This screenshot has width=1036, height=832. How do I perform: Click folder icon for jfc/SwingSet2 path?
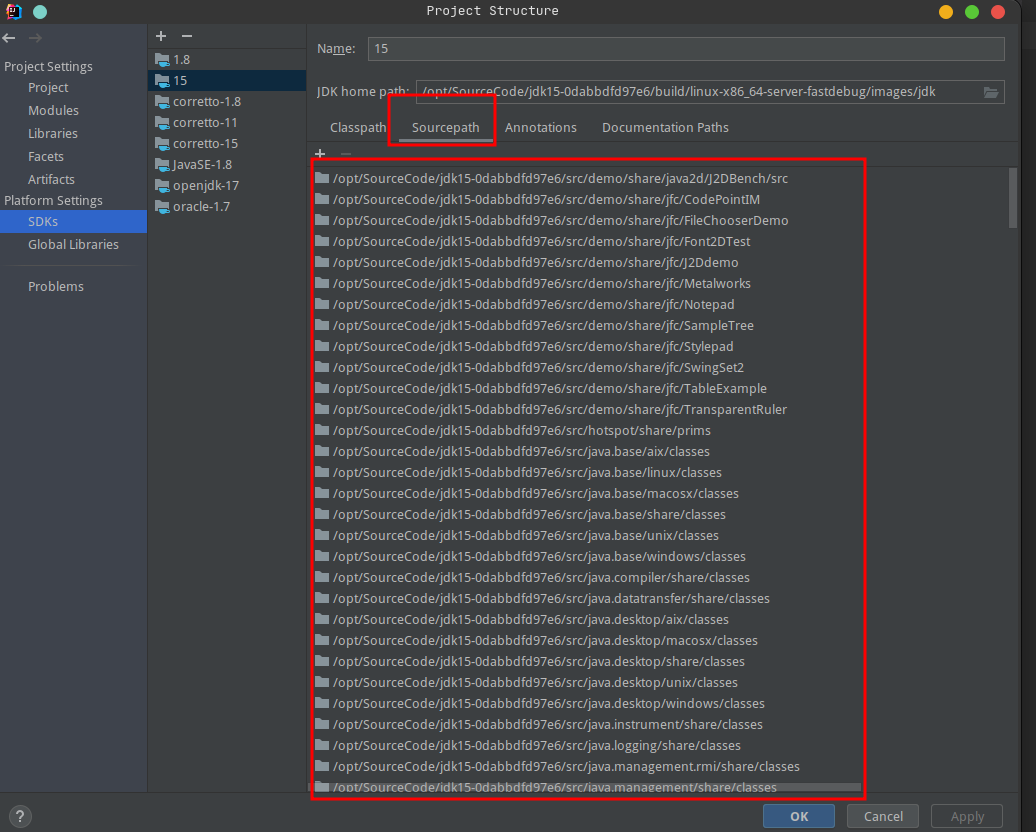[322, 367]
